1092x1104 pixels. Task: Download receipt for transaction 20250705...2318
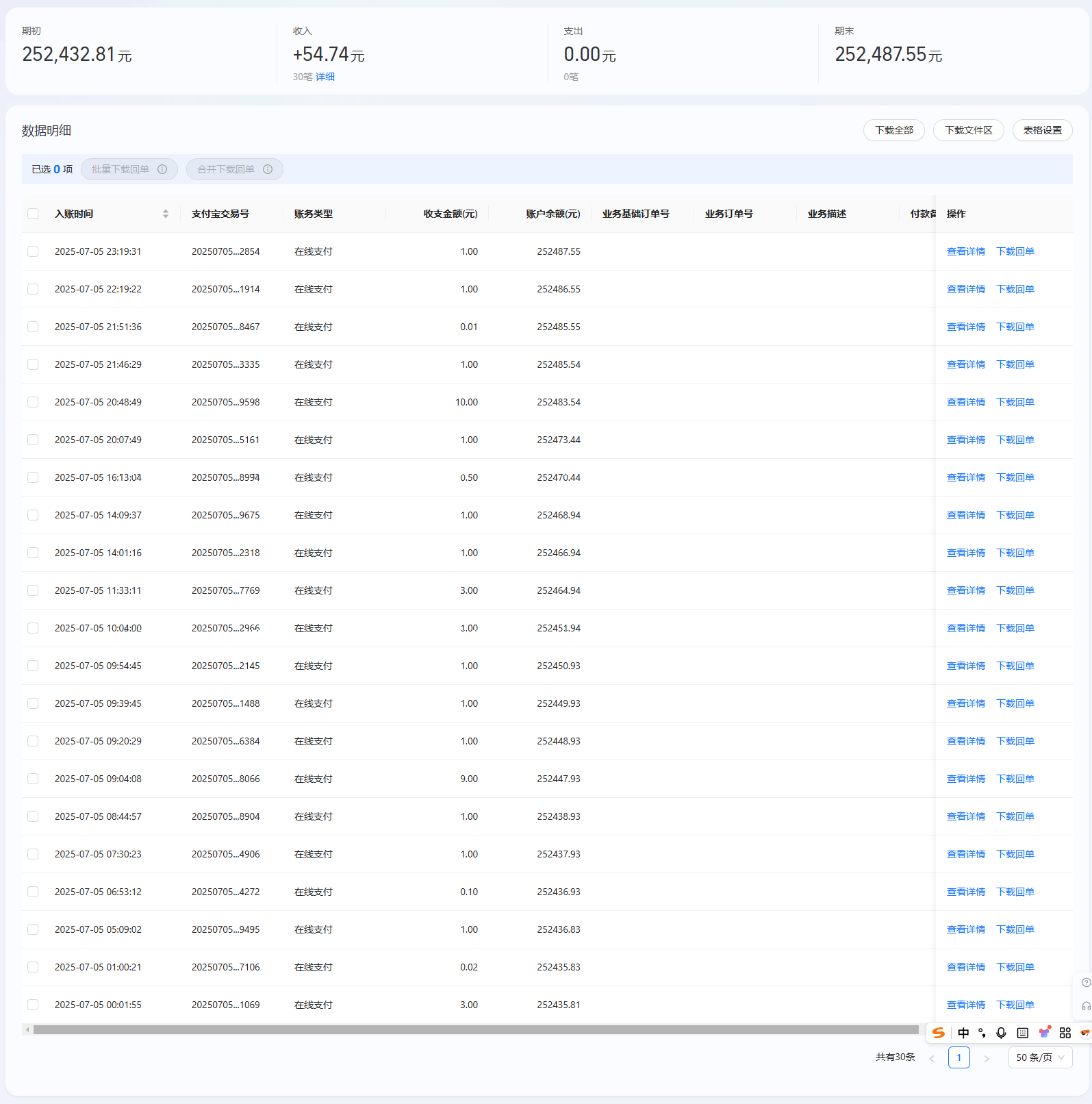click(1015, 553)
